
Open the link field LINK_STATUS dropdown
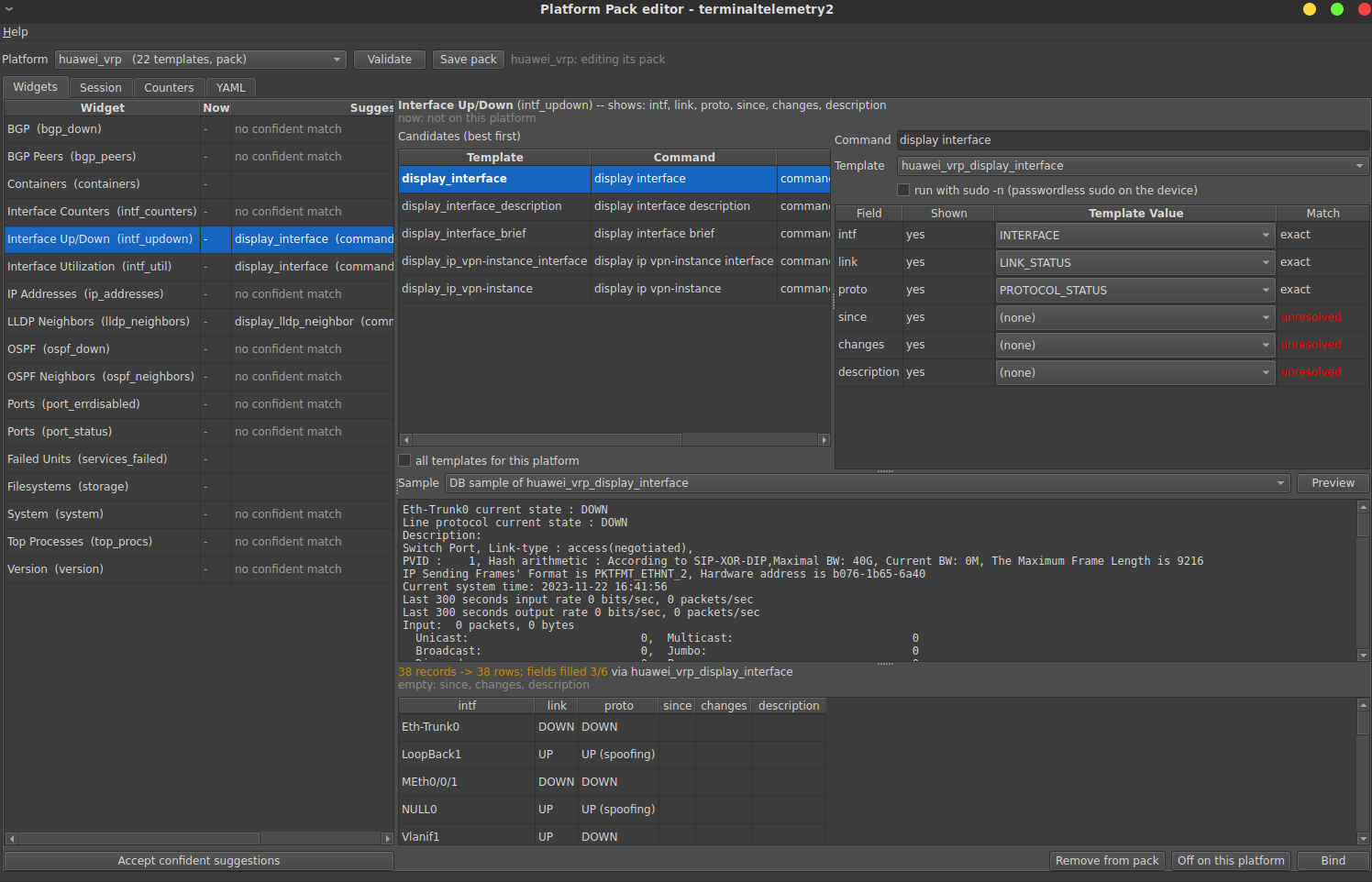pos(1135,263)
